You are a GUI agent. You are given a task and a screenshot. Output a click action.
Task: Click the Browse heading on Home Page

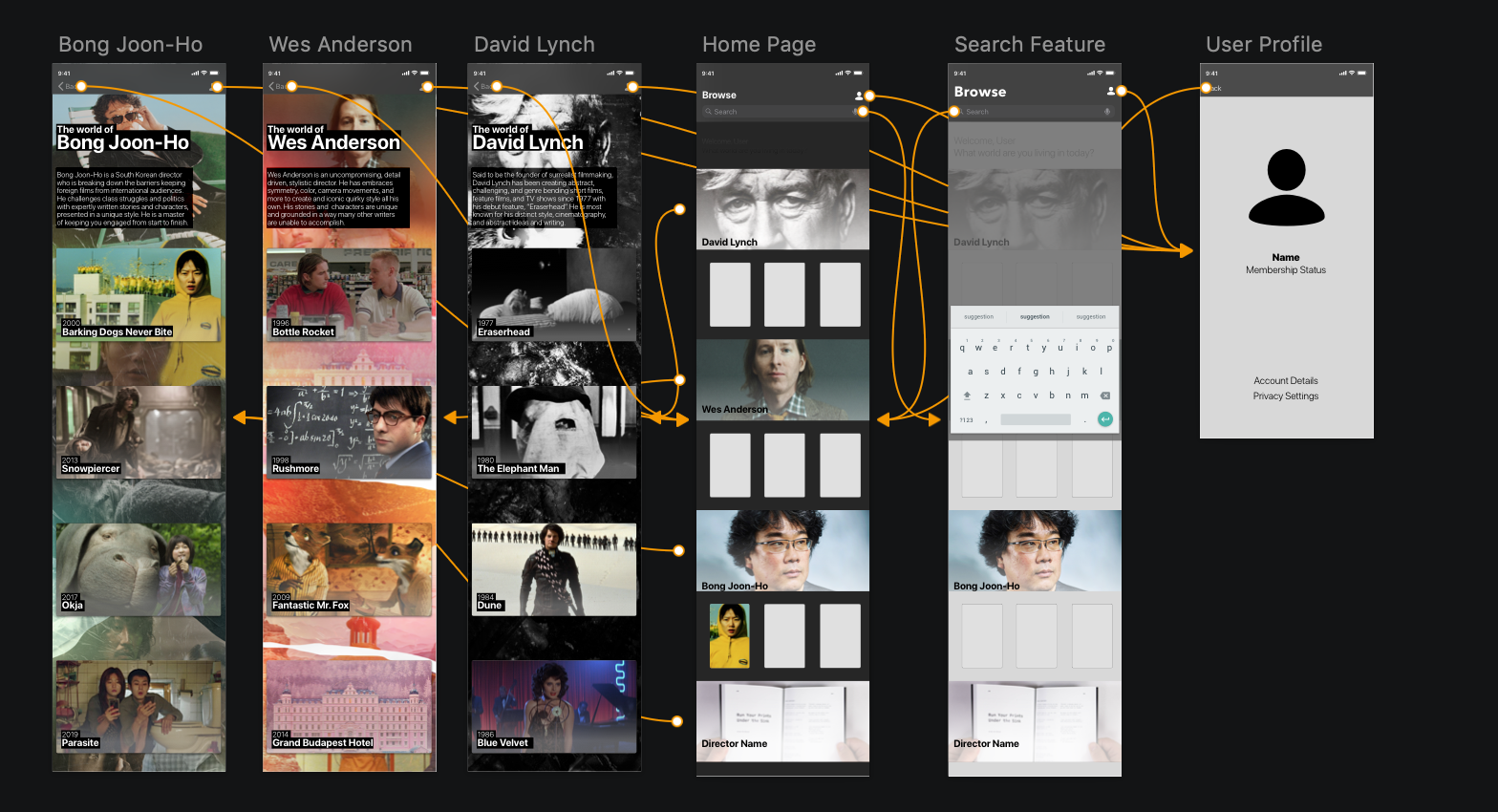coord(719,96)
